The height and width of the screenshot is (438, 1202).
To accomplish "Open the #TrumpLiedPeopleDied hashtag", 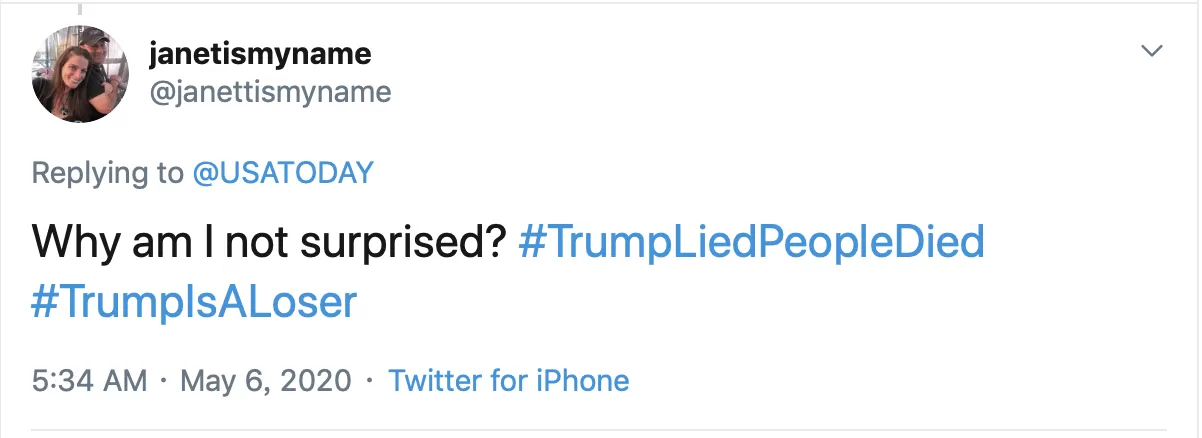I will [751, 244].
